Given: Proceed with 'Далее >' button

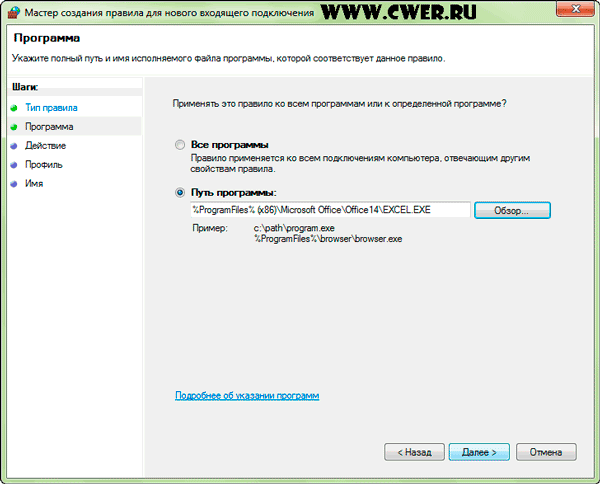Looking at the screenshot, I should pyautogui.click(x=479, y=452).
